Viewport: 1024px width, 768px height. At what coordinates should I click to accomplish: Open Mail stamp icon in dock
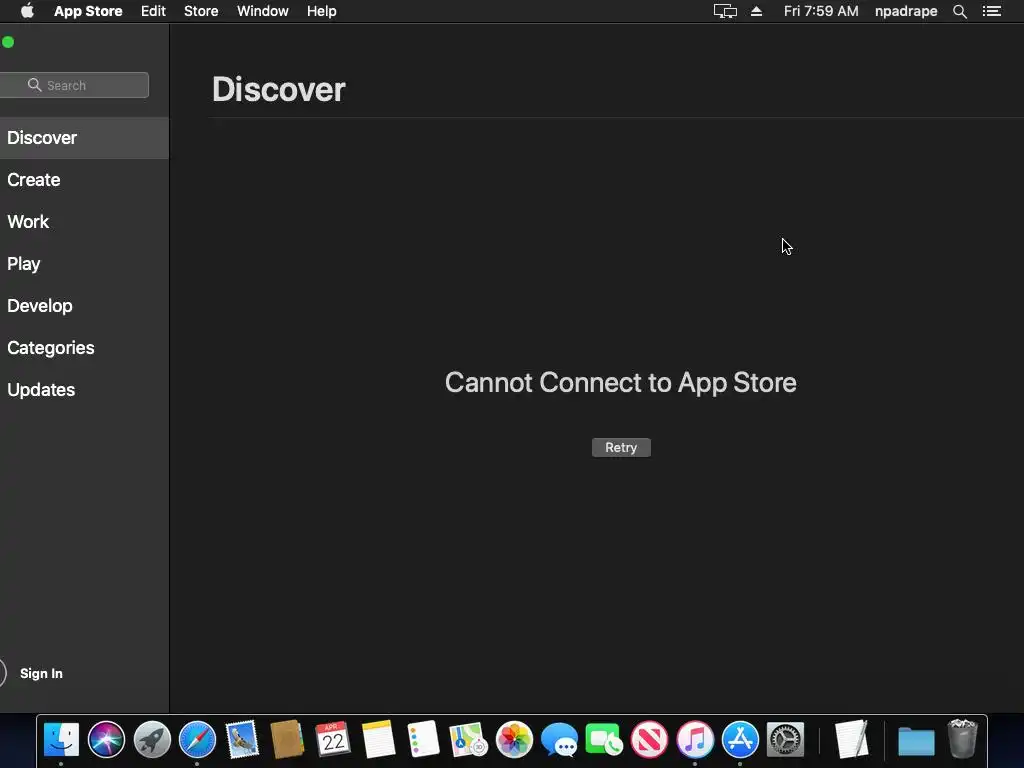coord(242,740)
